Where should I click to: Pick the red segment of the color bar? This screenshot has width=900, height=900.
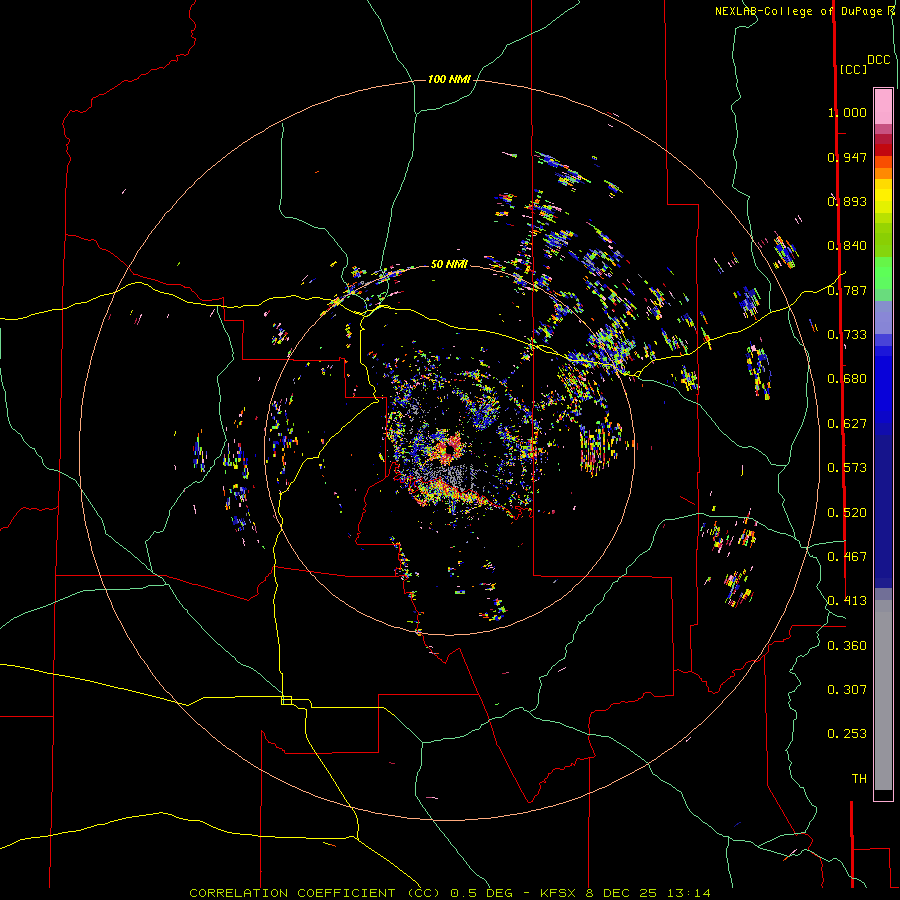coord(883,150)
